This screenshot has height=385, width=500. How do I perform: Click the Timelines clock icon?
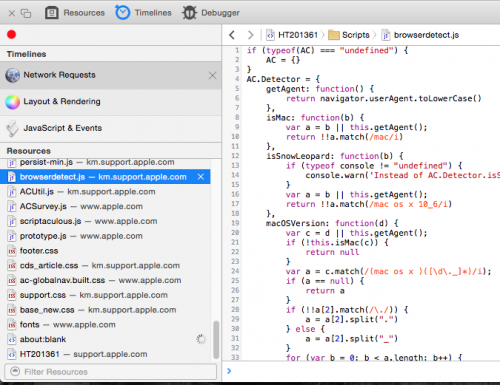123,12
